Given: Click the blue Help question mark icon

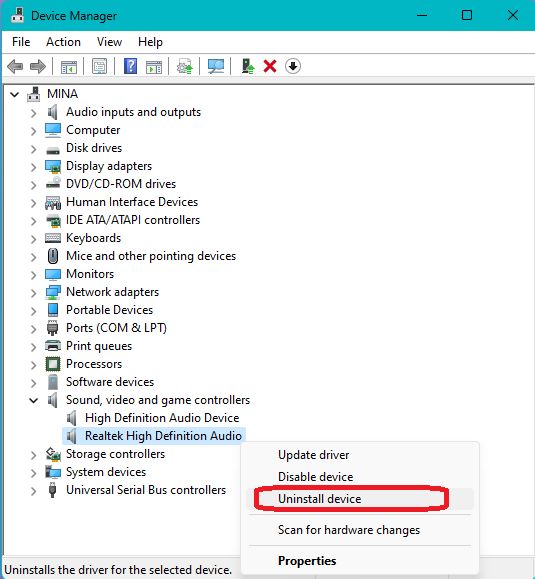Looking at the screenshot, I should coord(130,66).
